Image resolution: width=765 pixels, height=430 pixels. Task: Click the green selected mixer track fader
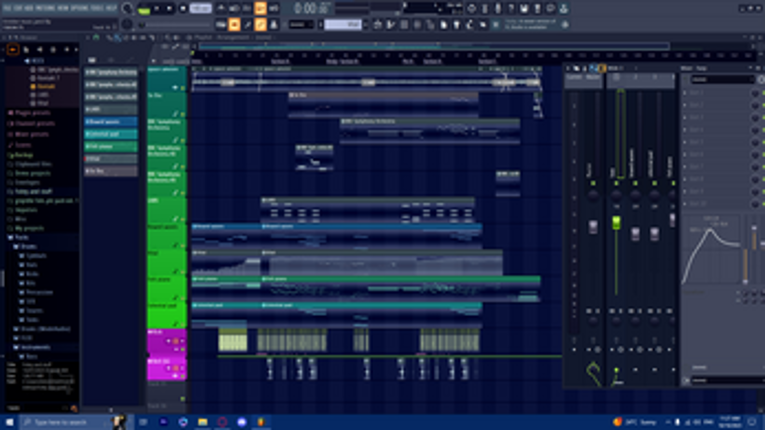pyautogui.click(x=616, y=222)
